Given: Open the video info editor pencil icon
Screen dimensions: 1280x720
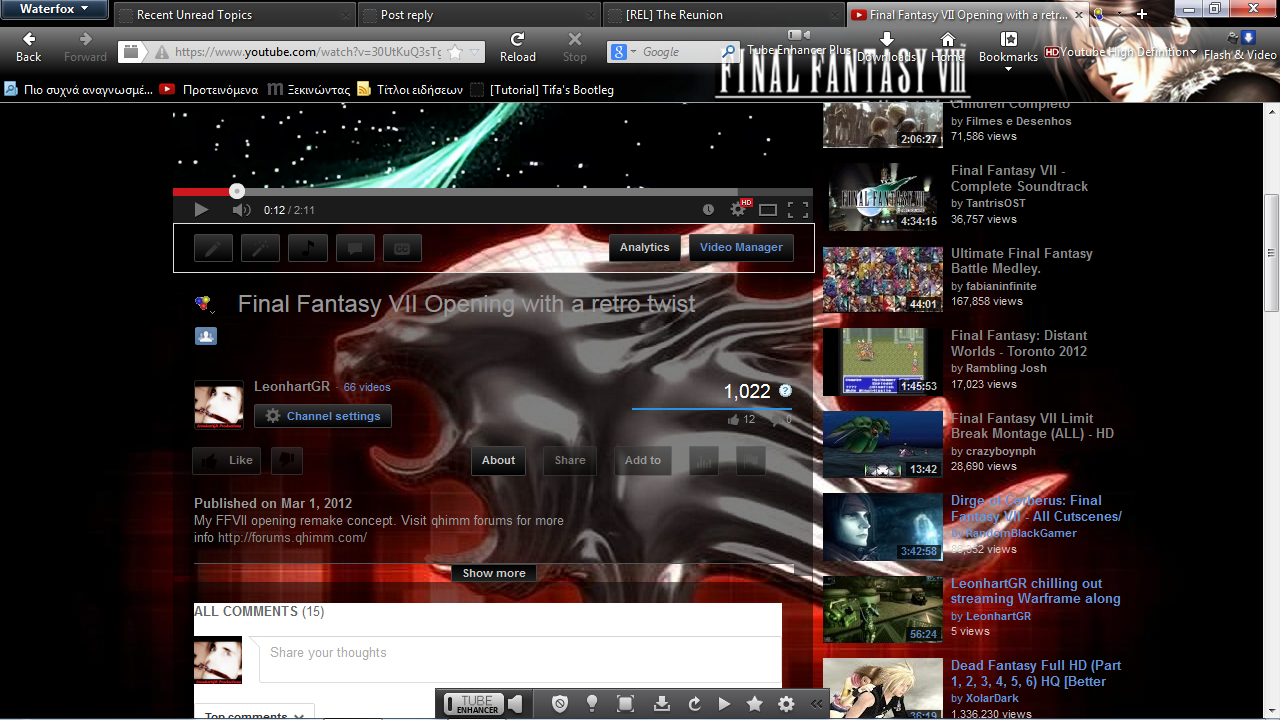Looking at the screenshot, I should [213, 248].
